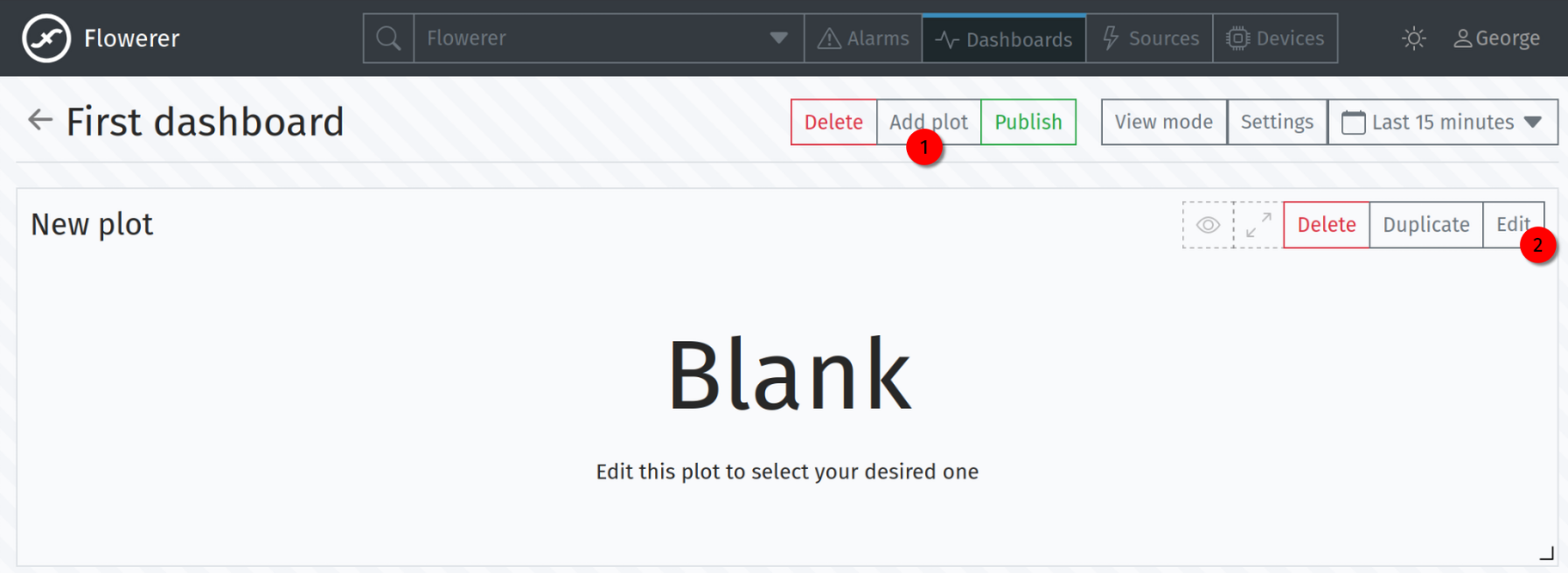Click the New plot title
The height and width of the screenshot is (573, 1568).
(92, 225)
